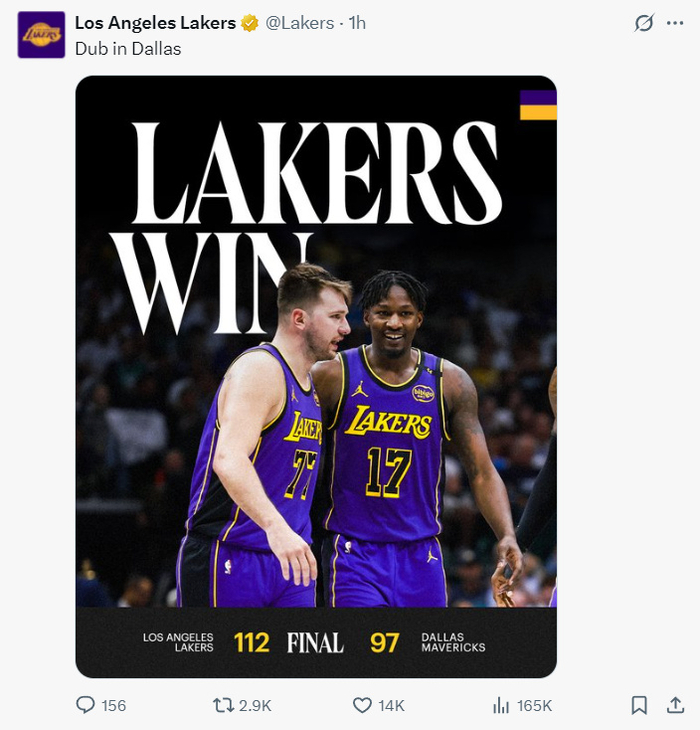The height and width of the screenshot is (730, 700).
Task: Bookmark this Lakers post
Action: 639,705
